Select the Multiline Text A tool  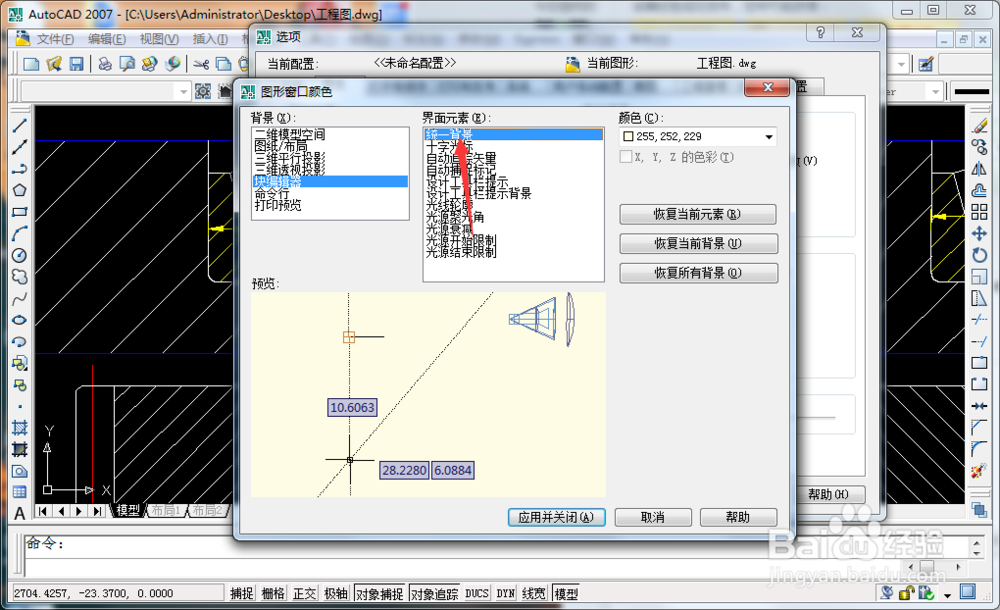click(x=20, y=514)
